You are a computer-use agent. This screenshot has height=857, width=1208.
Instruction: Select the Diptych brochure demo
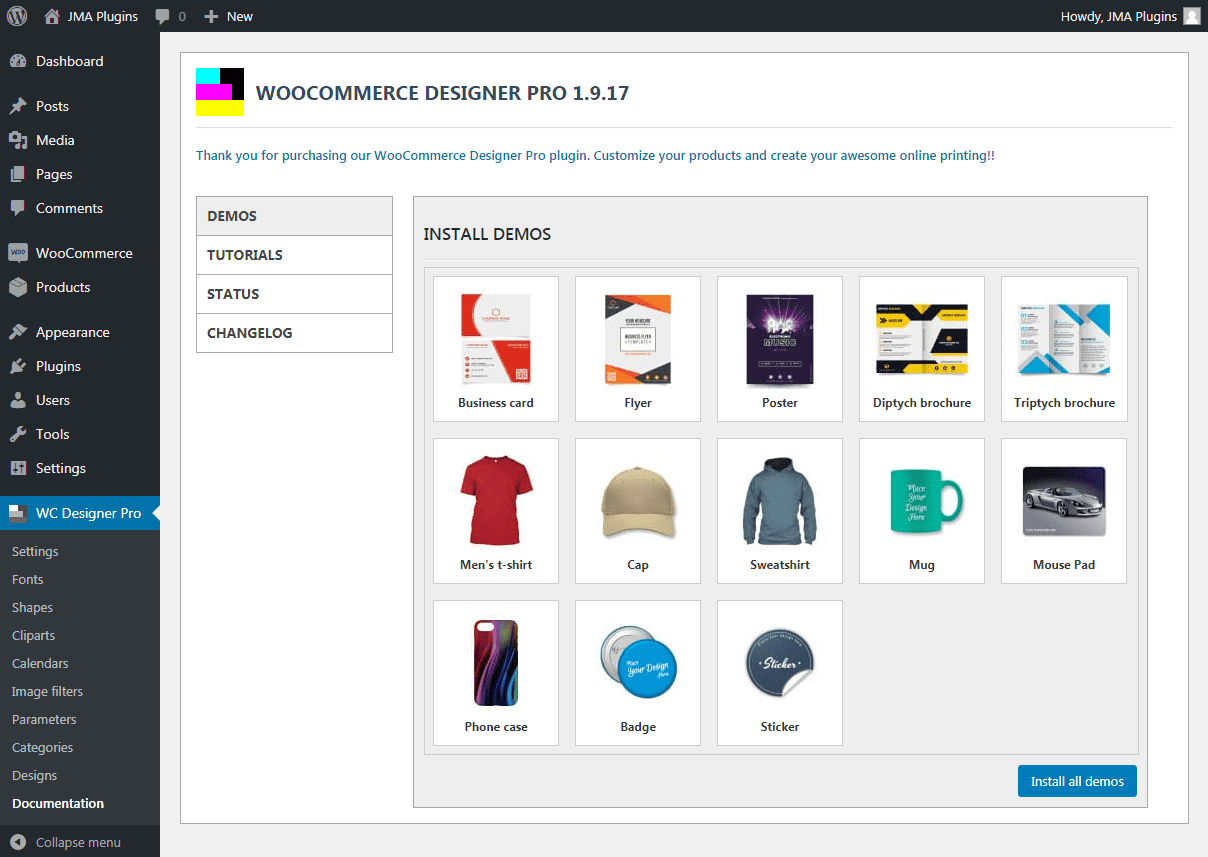pyautogui.click(x=922, y=349)
